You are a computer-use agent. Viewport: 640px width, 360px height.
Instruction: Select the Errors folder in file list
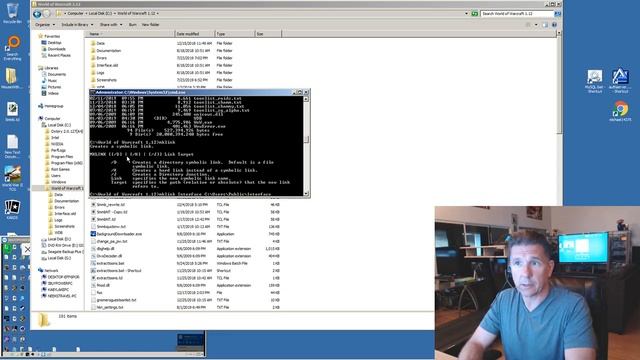[101, 58]
